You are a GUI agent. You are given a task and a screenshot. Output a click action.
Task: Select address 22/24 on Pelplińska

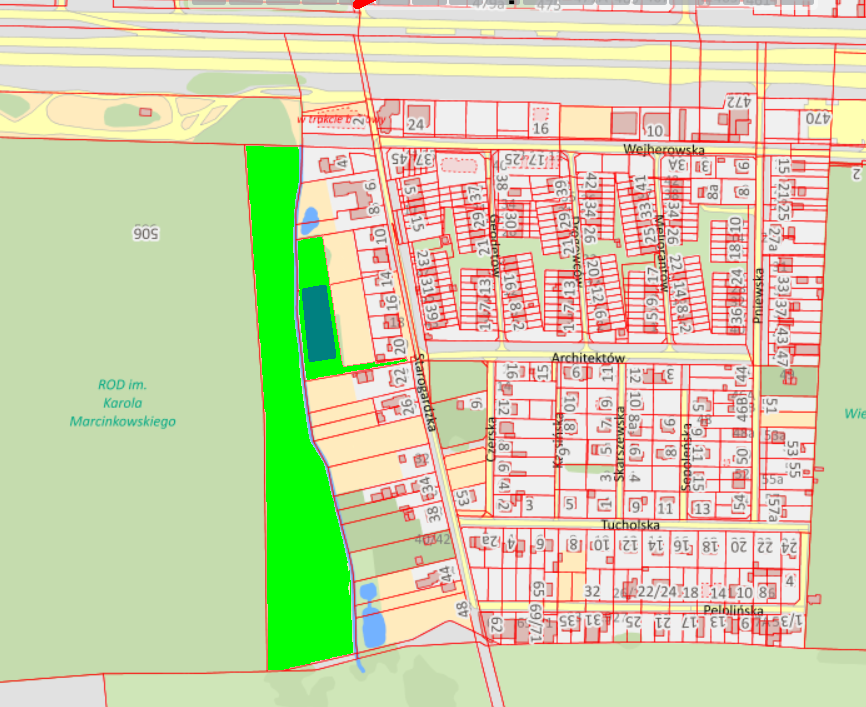pyautogui.click(x=657, y=592)
